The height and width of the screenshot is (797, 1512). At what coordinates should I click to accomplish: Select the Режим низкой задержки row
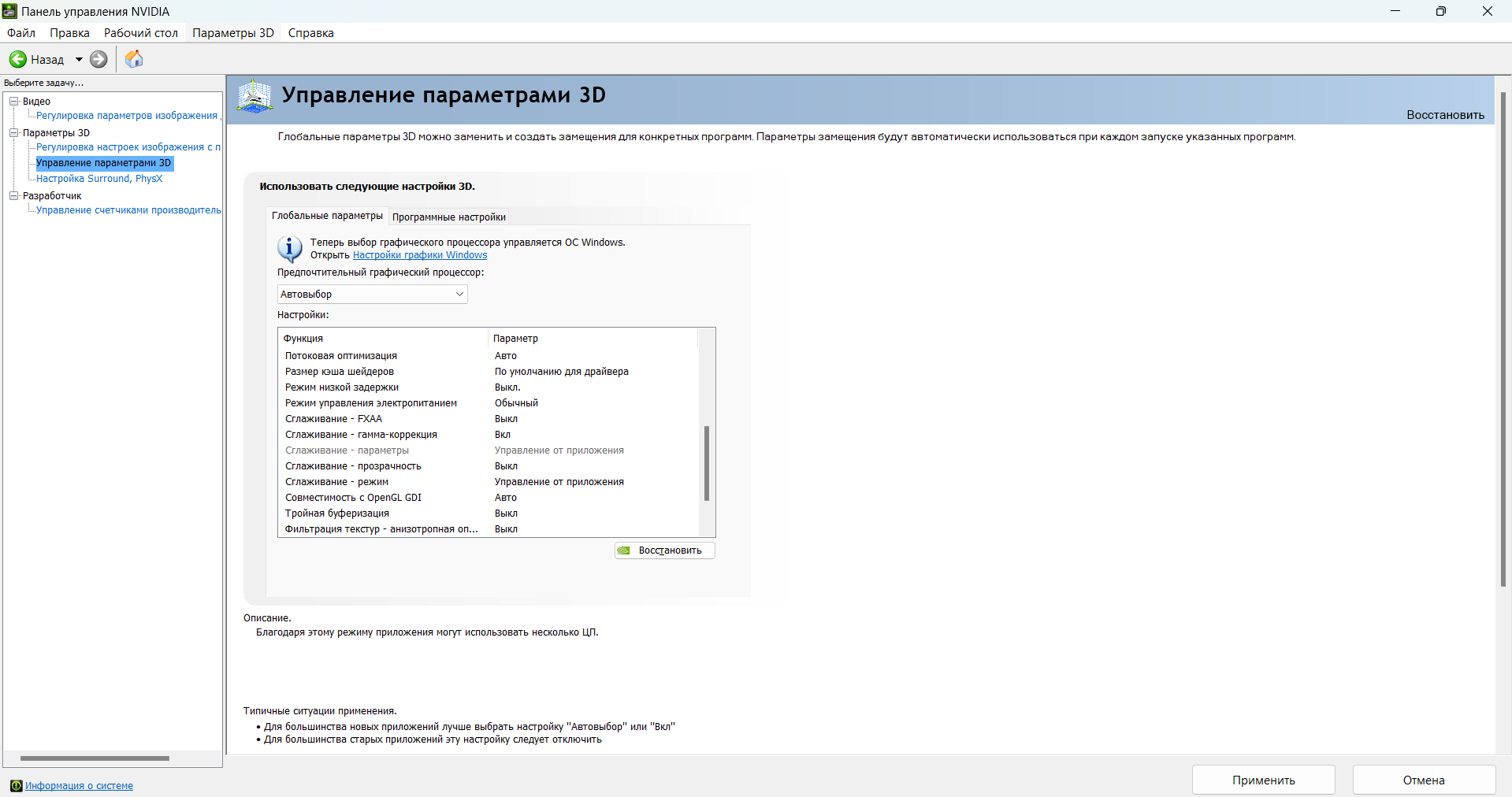tap(489, 387)
